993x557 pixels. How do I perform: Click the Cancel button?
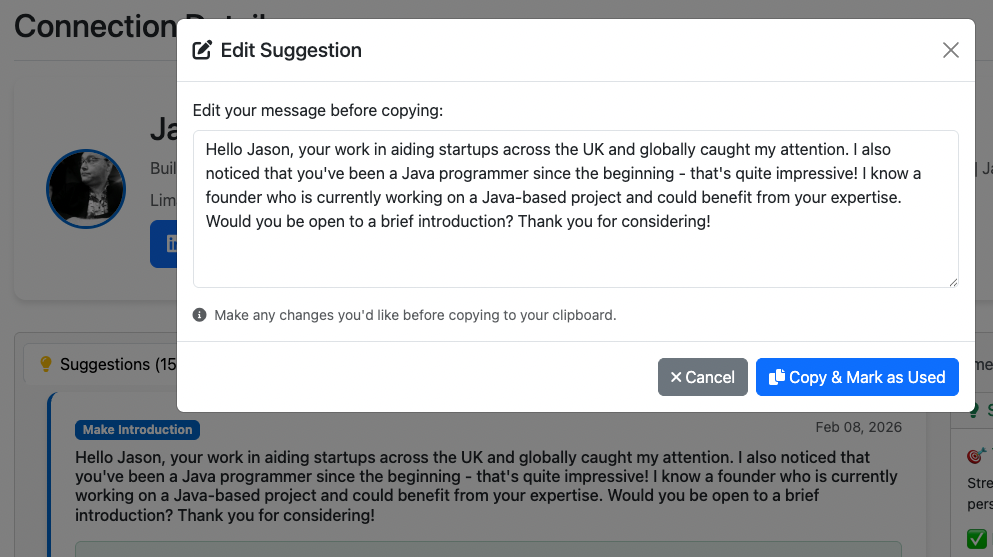coord(702,377)
